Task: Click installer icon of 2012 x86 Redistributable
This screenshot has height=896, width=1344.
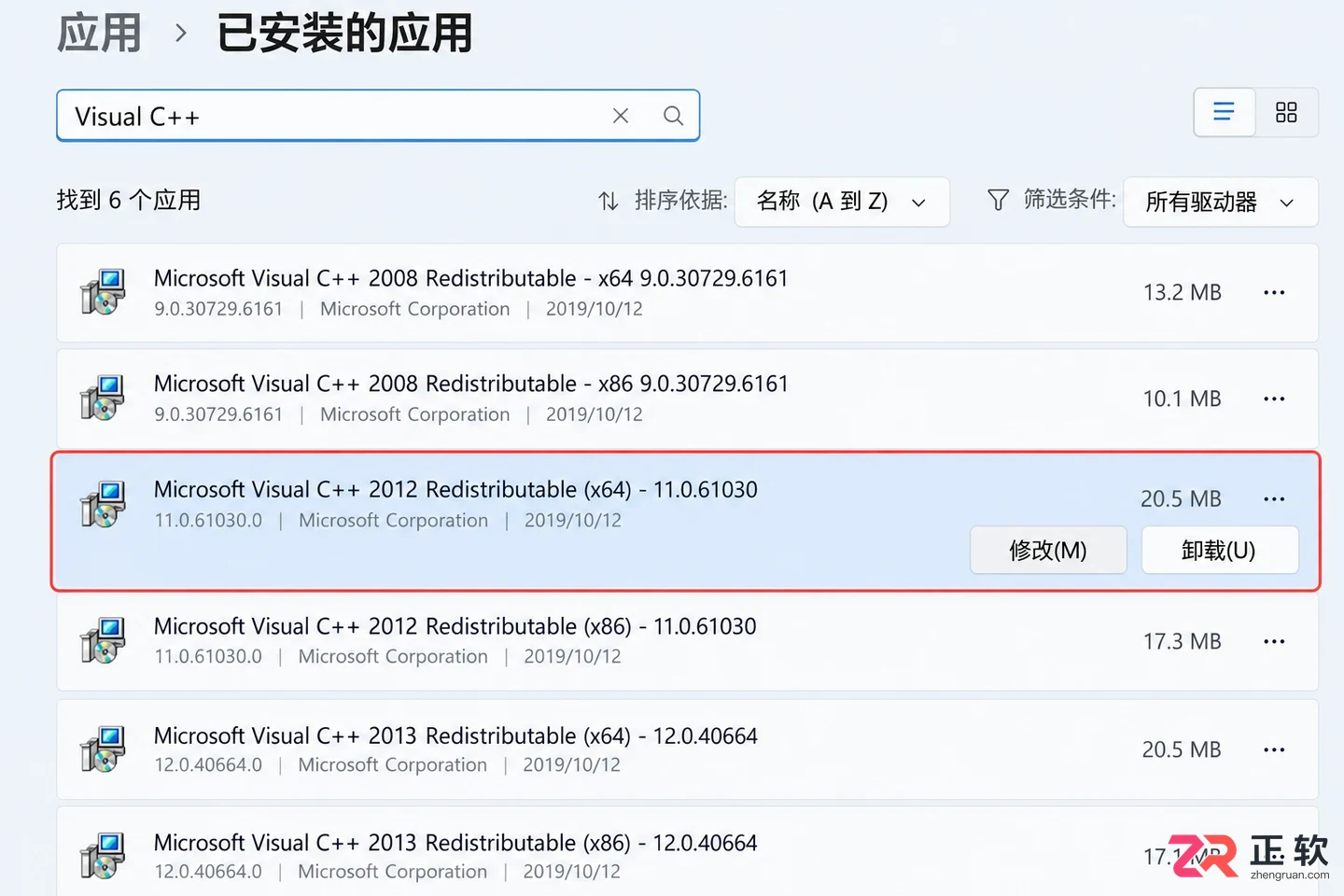Action: (x=103, y=640)
